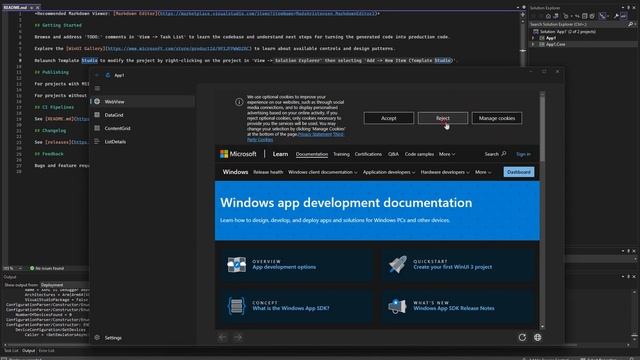
Task: Switch to the Error List tab
Action: pos(46,351)
